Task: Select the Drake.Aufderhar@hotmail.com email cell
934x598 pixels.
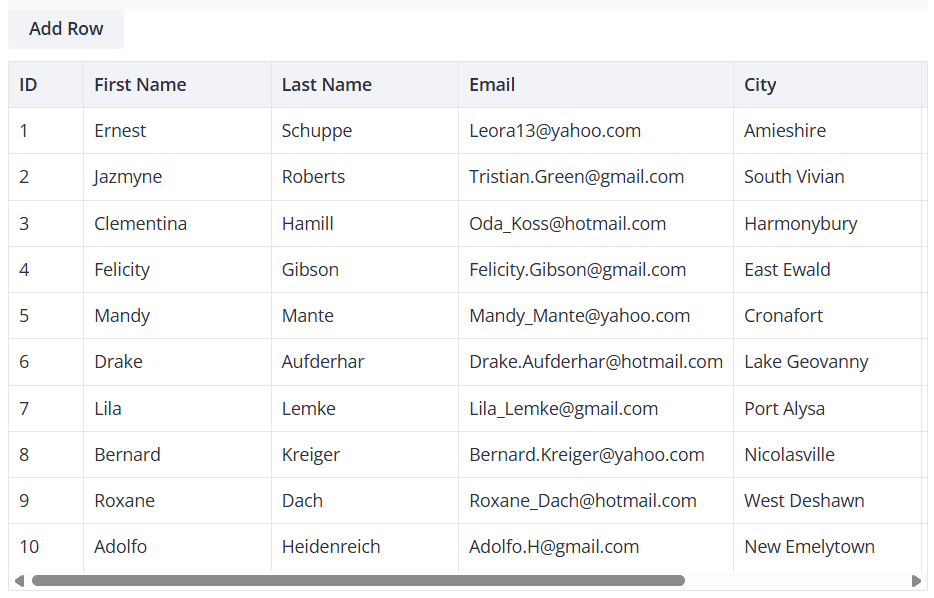Action: [595, 362]
